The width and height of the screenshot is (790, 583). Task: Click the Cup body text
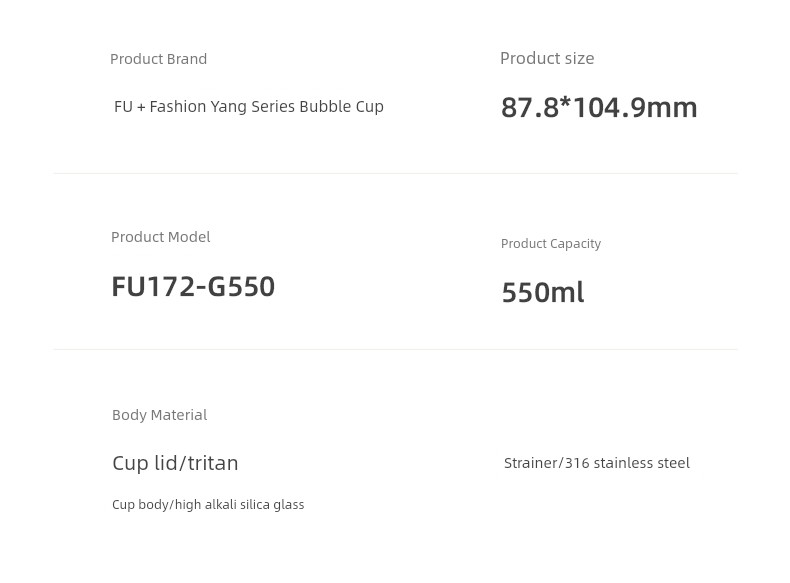(140, 505)
